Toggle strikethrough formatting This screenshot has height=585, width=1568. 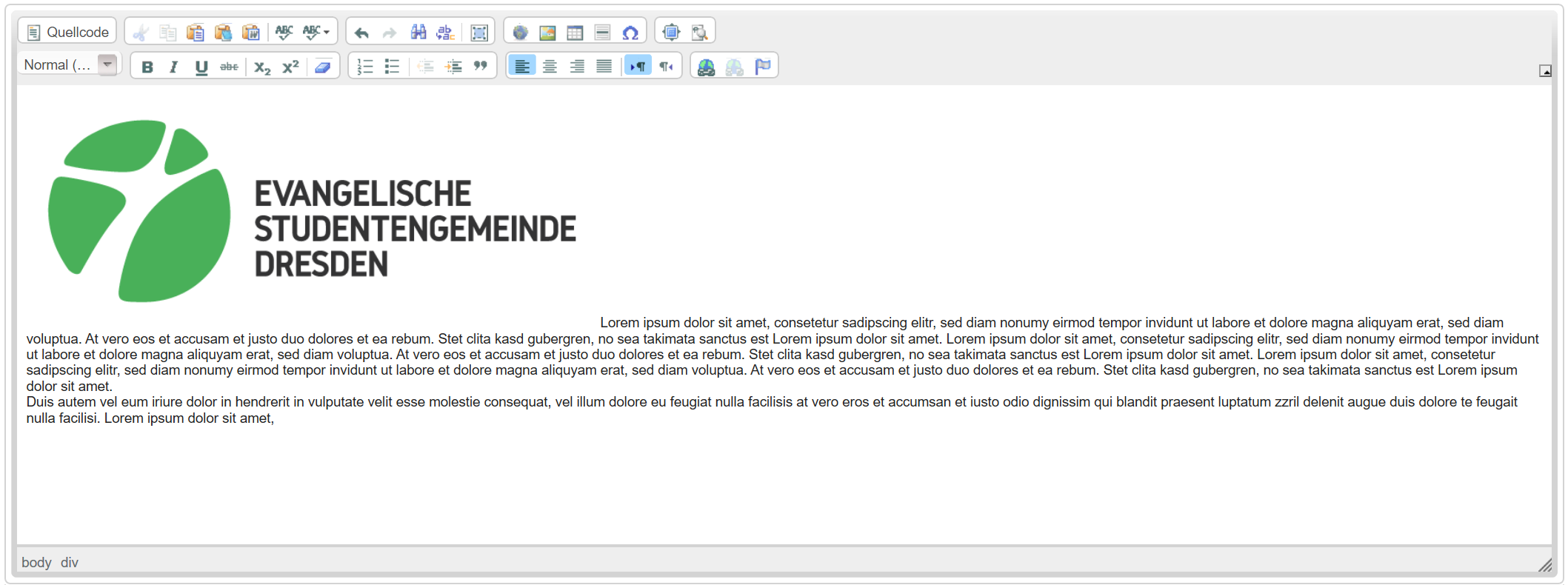pyautogui.click(x=230, y=67)
